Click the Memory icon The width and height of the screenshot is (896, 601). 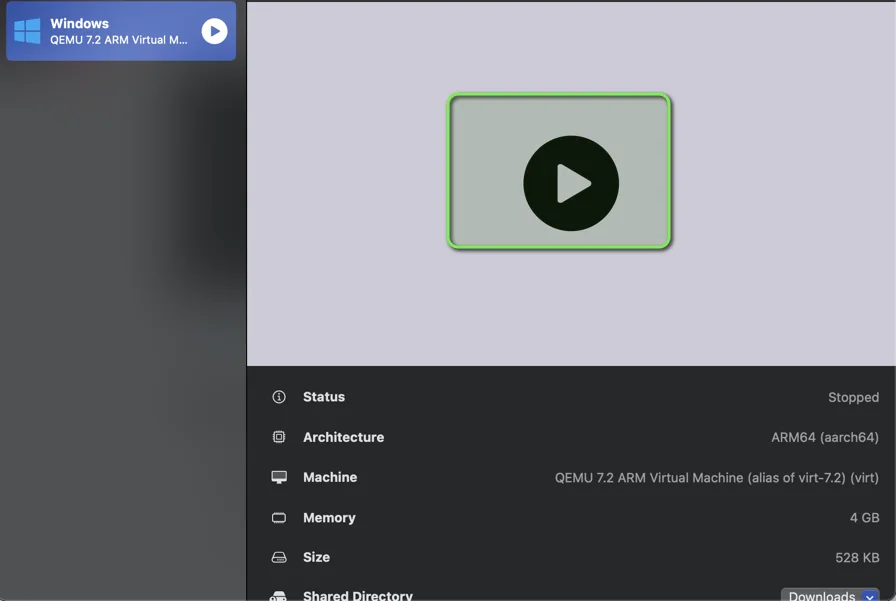point(279,518)
